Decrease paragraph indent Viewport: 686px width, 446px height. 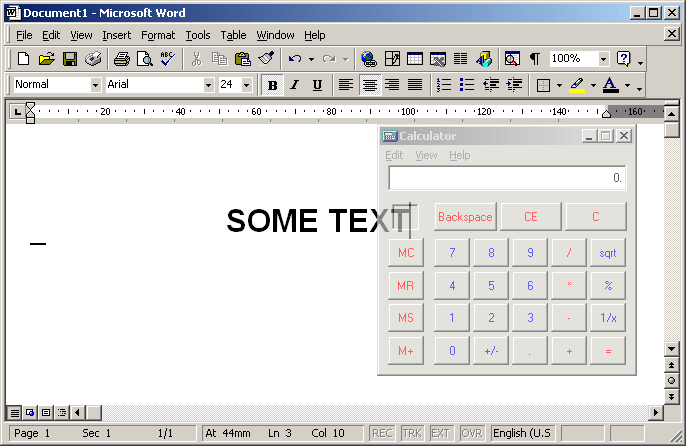tap(491, 84)
